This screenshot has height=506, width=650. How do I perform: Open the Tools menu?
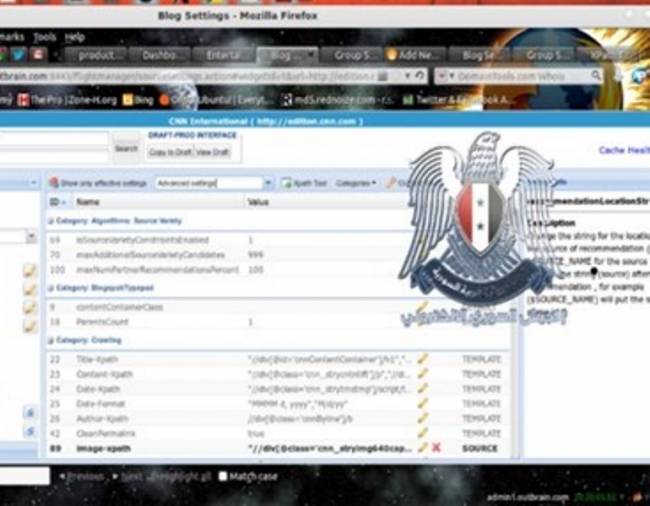[44, 37]
